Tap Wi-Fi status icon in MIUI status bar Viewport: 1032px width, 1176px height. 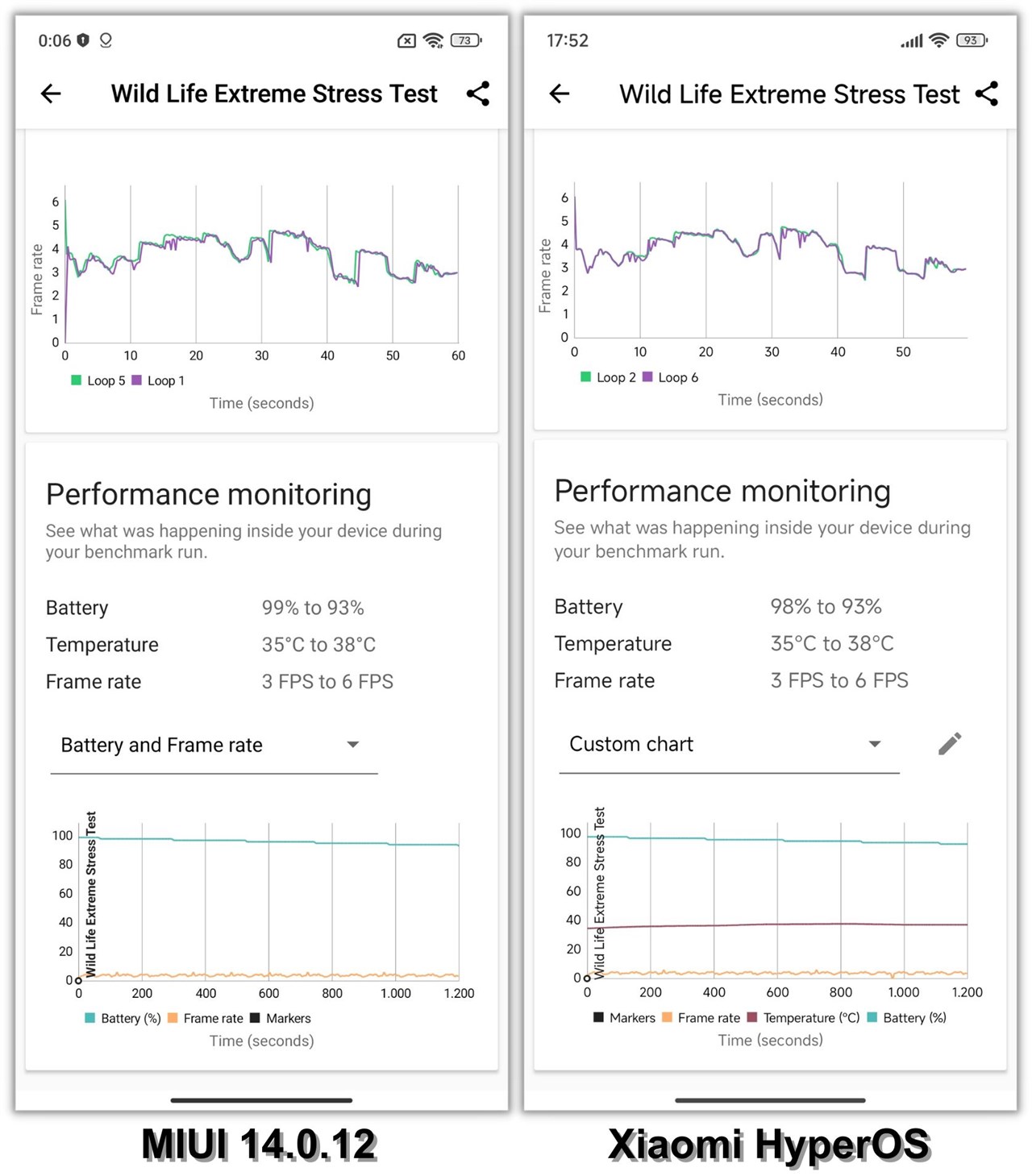coord(434,40)
